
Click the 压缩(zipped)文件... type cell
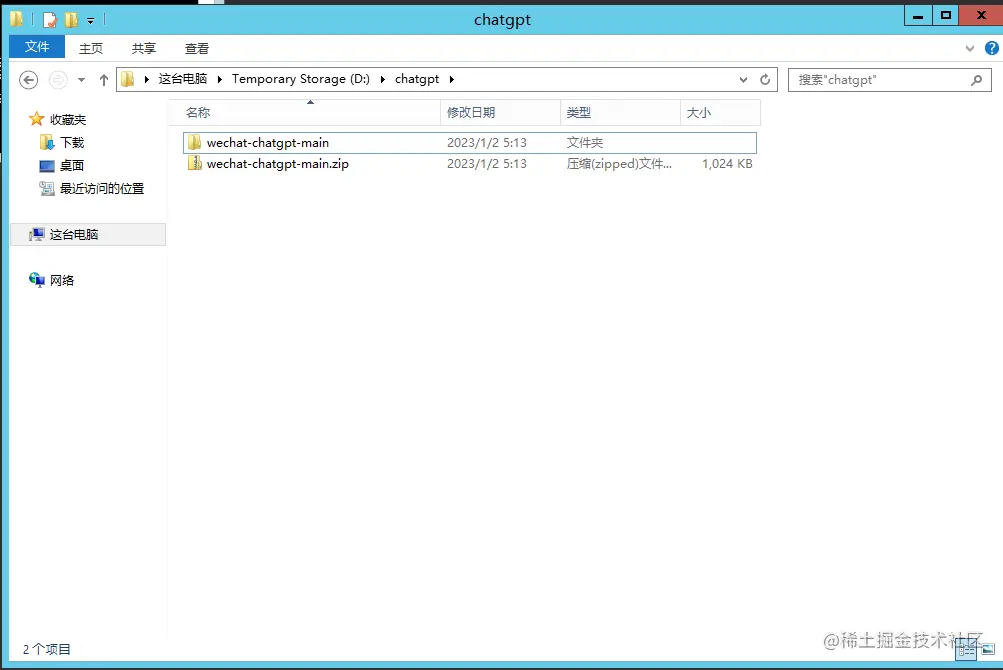(619, 164)
